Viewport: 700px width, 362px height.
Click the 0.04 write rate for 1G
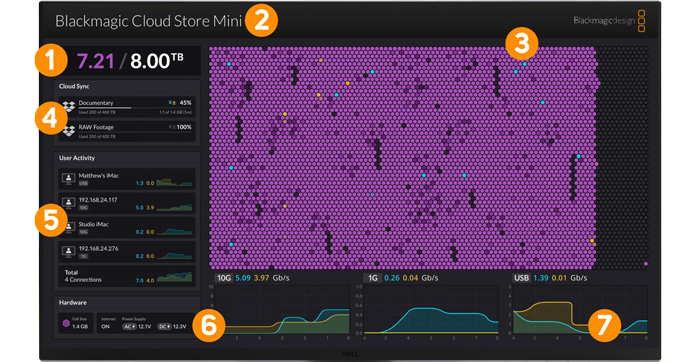411,278
